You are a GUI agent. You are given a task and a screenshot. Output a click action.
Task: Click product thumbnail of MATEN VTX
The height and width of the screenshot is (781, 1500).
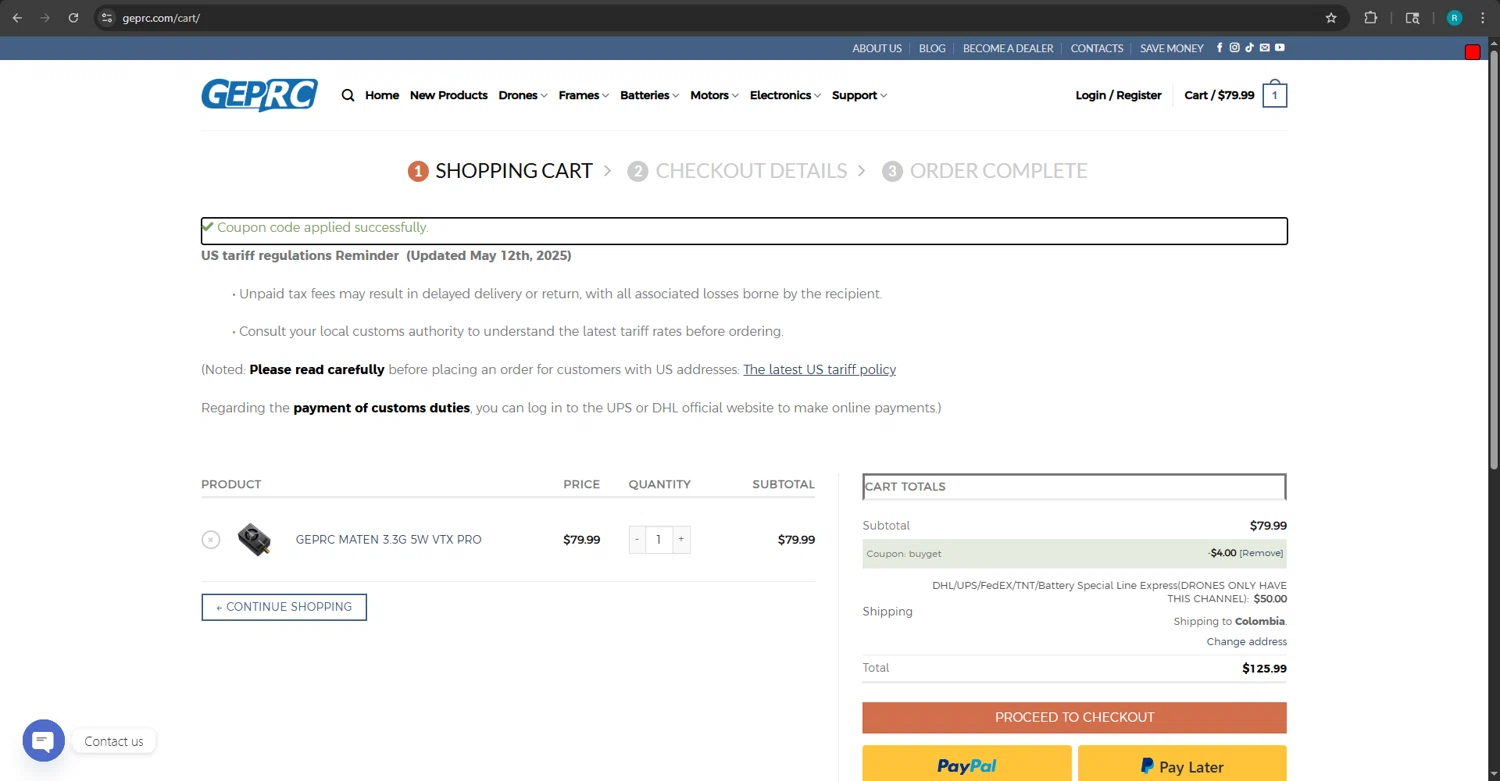254,540
